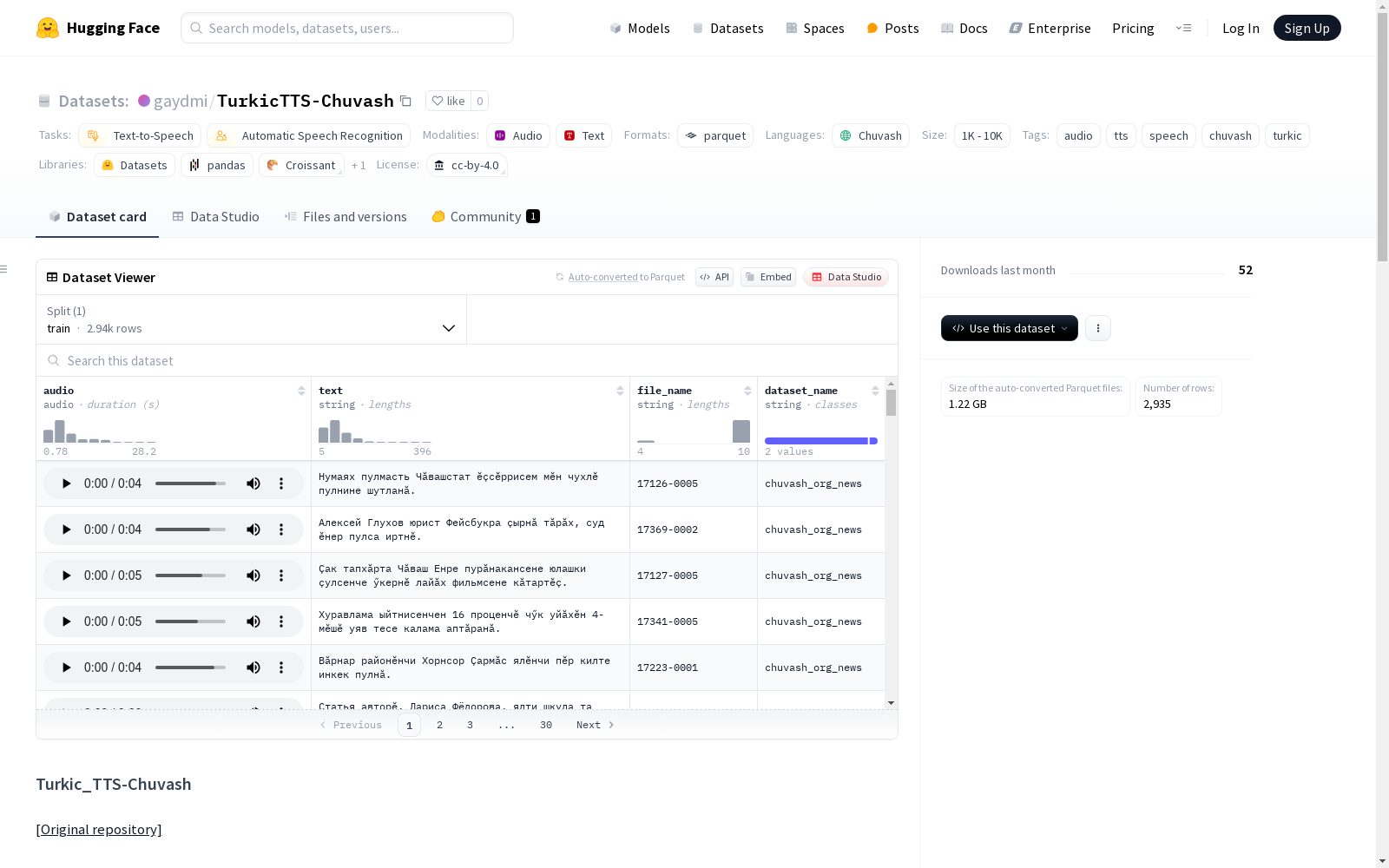The width and height of the screenshot is (1389, 868).
Task: Click the Hugging Face logo
Action: (x=98, y=28)
